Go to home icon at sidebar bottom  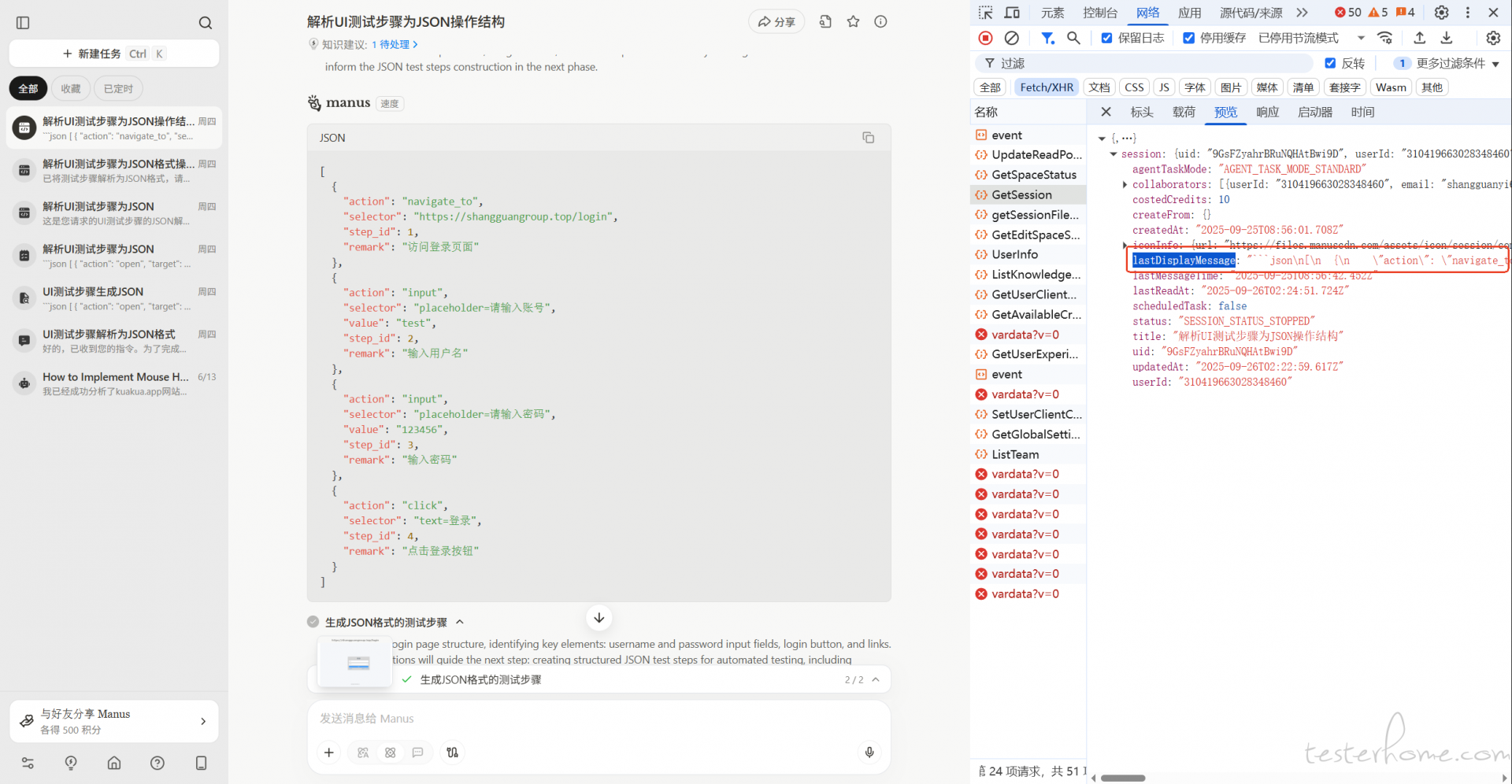(114, 763)
